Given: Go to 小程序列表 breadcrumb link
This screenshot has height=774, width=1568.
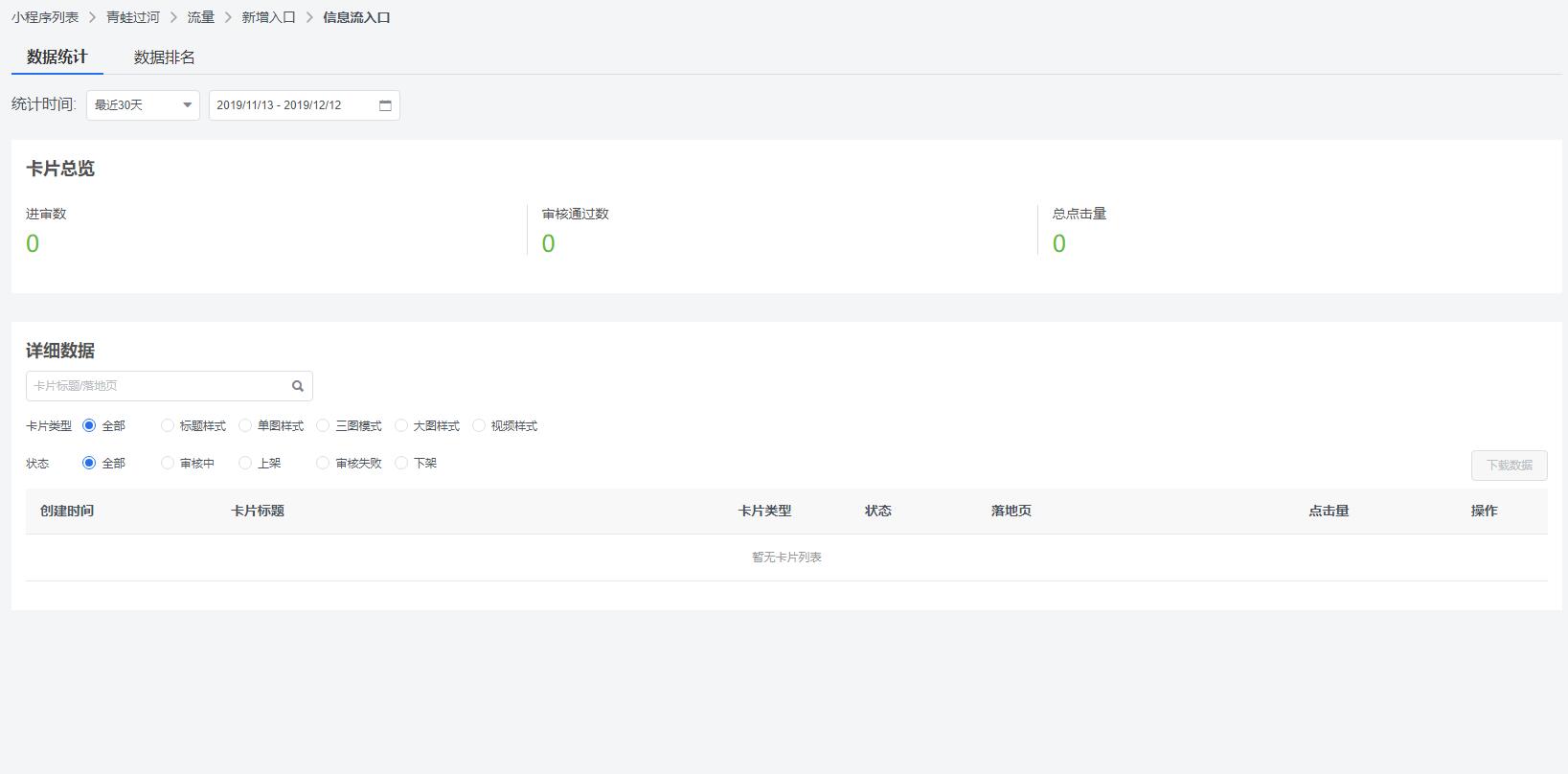Looking at the screenshot, I should pyautogui.click(x=45, y=17).
